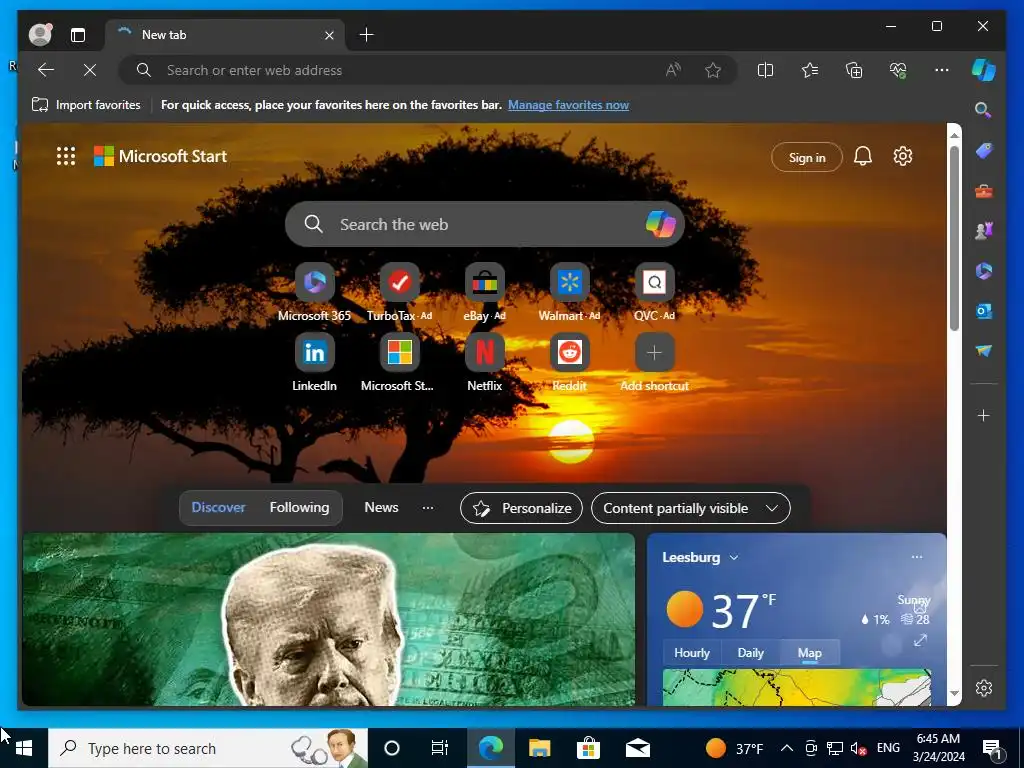Viewport: 1024px width, 768px height.
Task: Select the Discover feed tab
Action: point(218,507)
